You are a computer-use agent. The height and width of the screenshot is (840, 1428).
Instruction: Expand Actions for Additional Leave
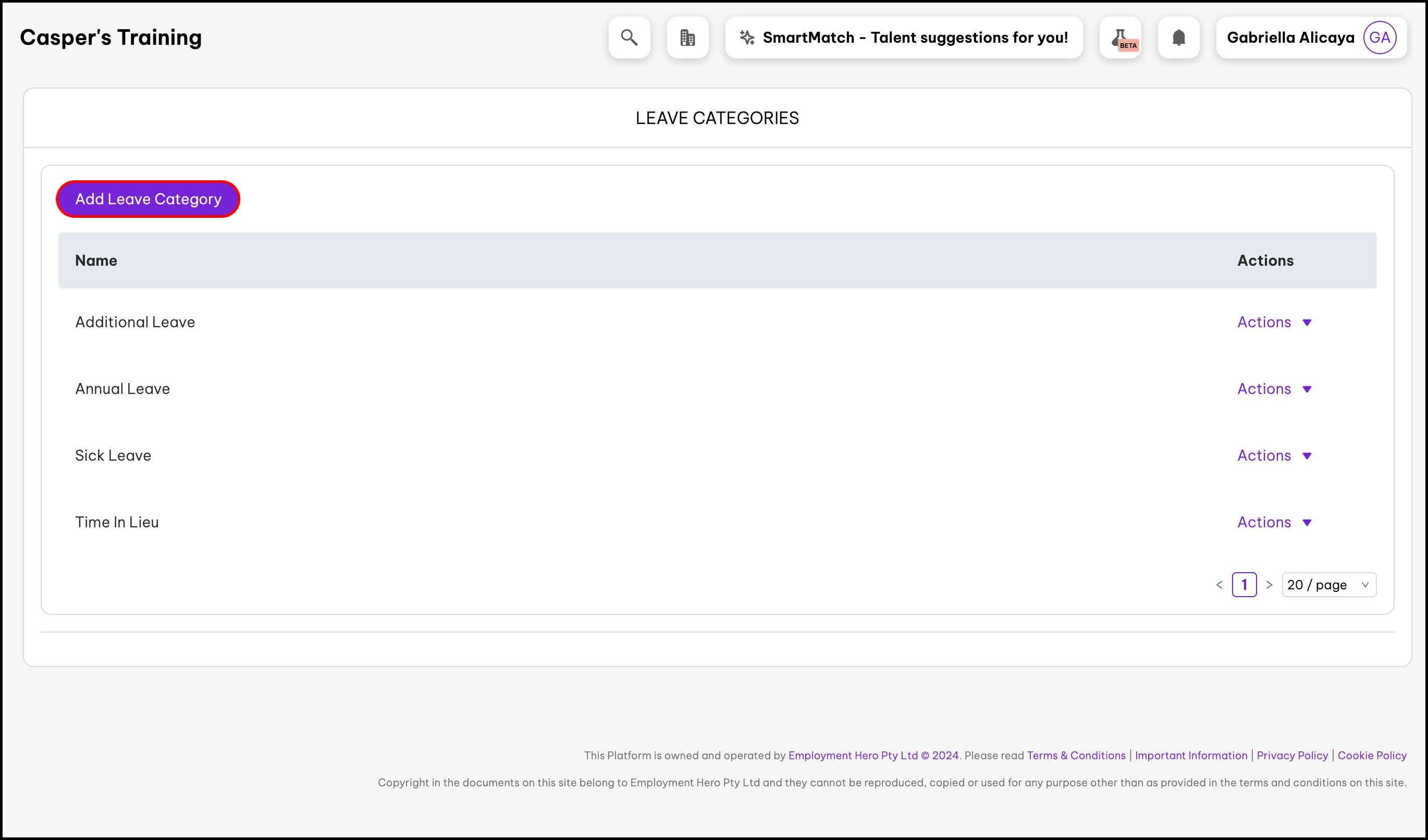click(x=1274, y=322)
